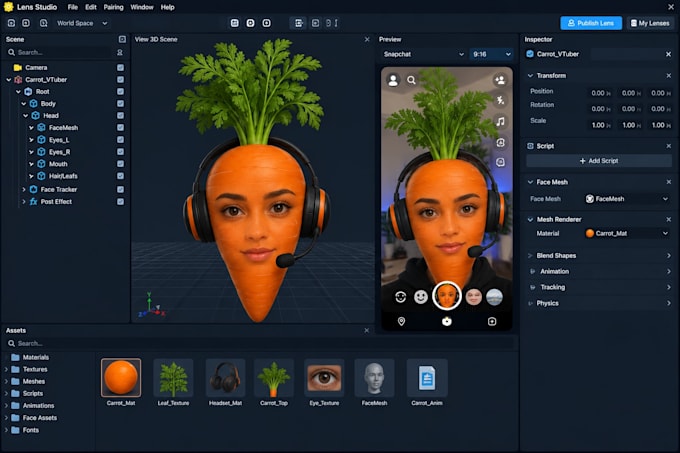Click the profile avatar icon in Snapchat preview
Viewport: 680px width, 453px height.
point(393,80)
